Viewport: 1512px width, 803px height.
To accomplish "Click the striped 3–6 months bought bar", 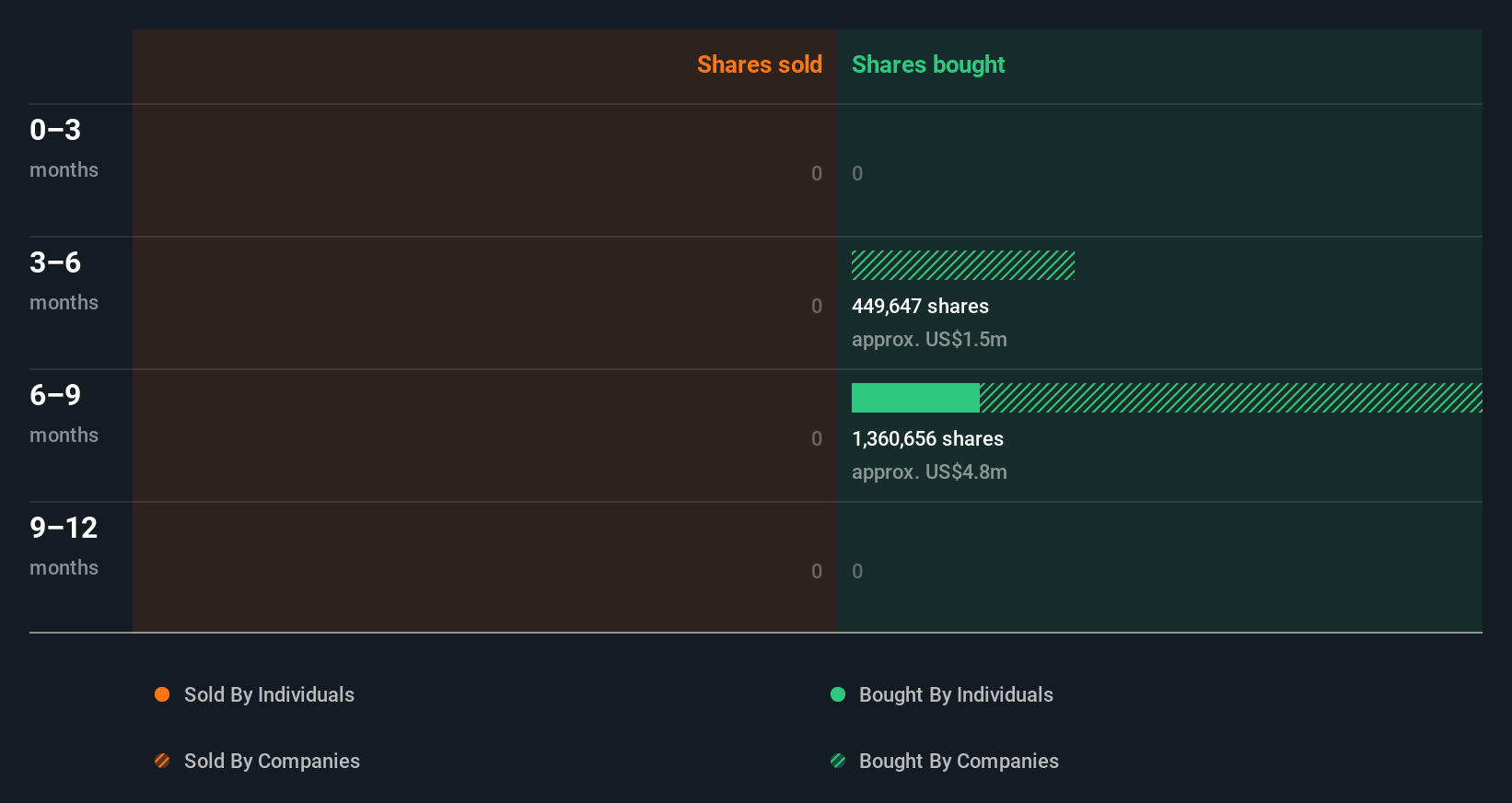I will pos(963,265).
